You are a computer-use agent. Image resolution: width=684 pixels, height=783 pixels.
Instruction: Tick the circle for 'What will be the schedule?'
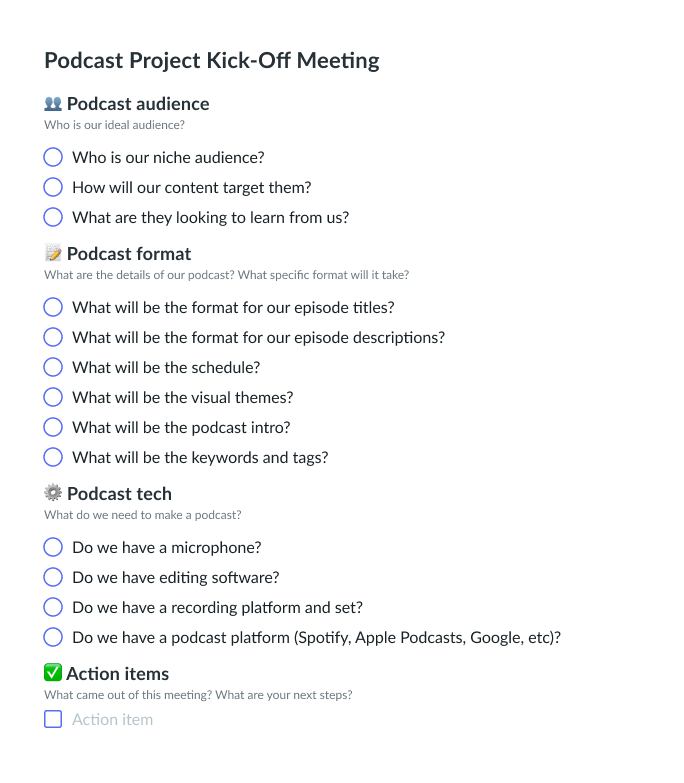point(53,368)
